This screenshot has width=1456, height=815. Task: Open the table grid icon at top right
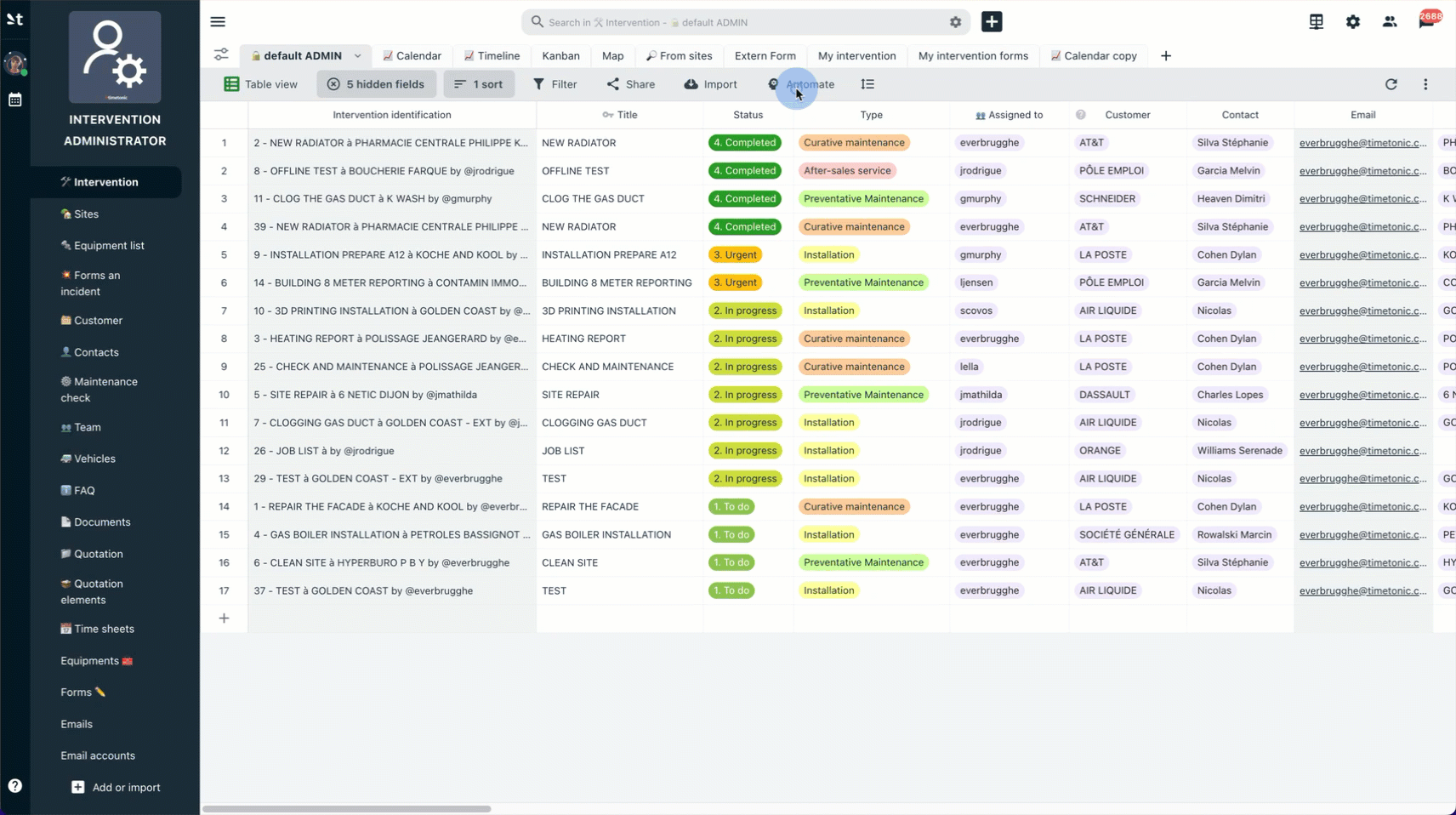pyautogui.click(x=1316, y=22)
